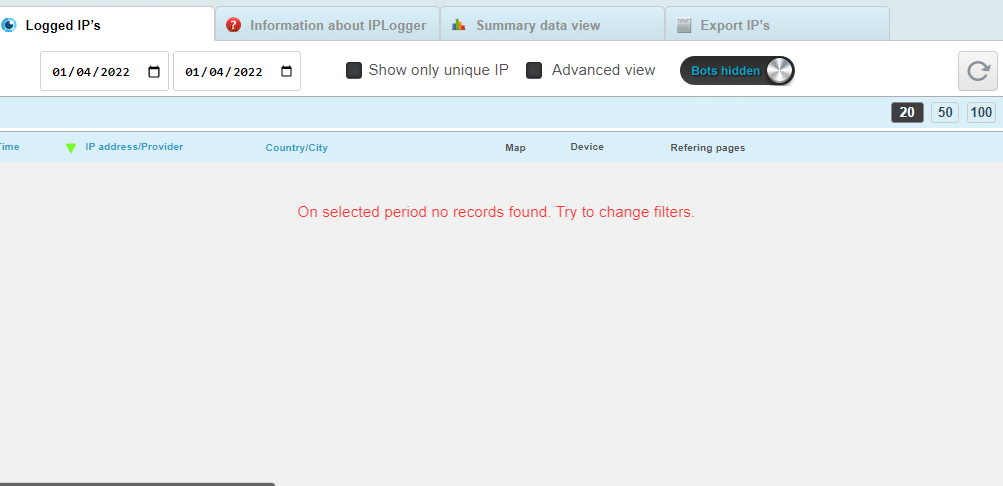1003x486 pixels.
Task: Show 50 records per page
Action: pyautogui.click(x=945, y=113)
